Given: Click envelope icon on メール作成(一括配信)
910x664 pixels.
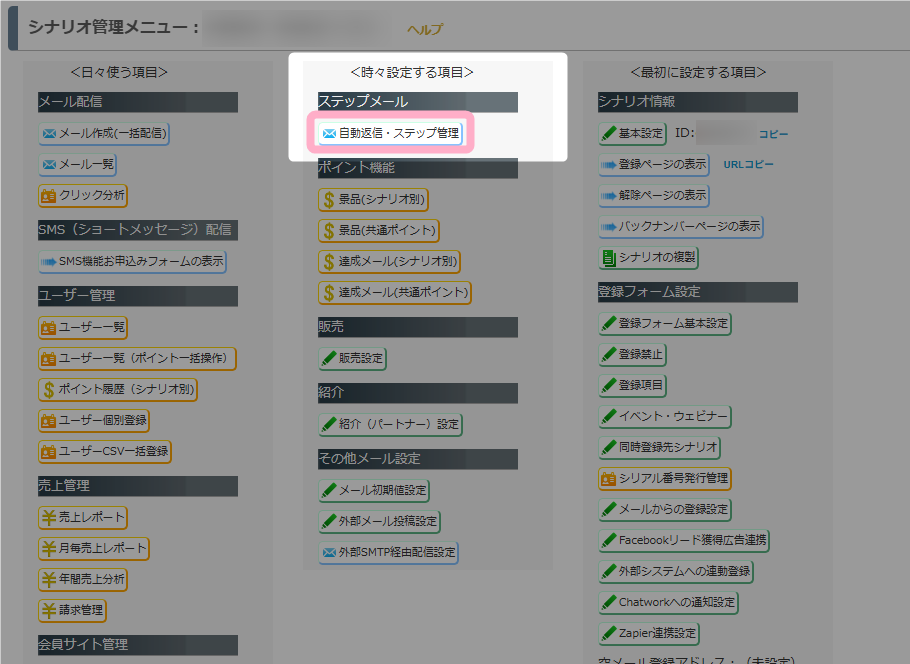Looking at the screenshot, I should (x=49, y=133).
